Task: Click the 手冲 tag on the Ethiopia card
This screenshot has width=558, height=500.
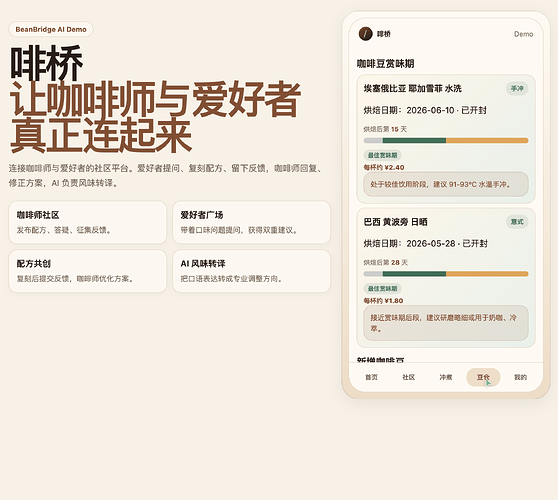Action: [x=517, y=88]
